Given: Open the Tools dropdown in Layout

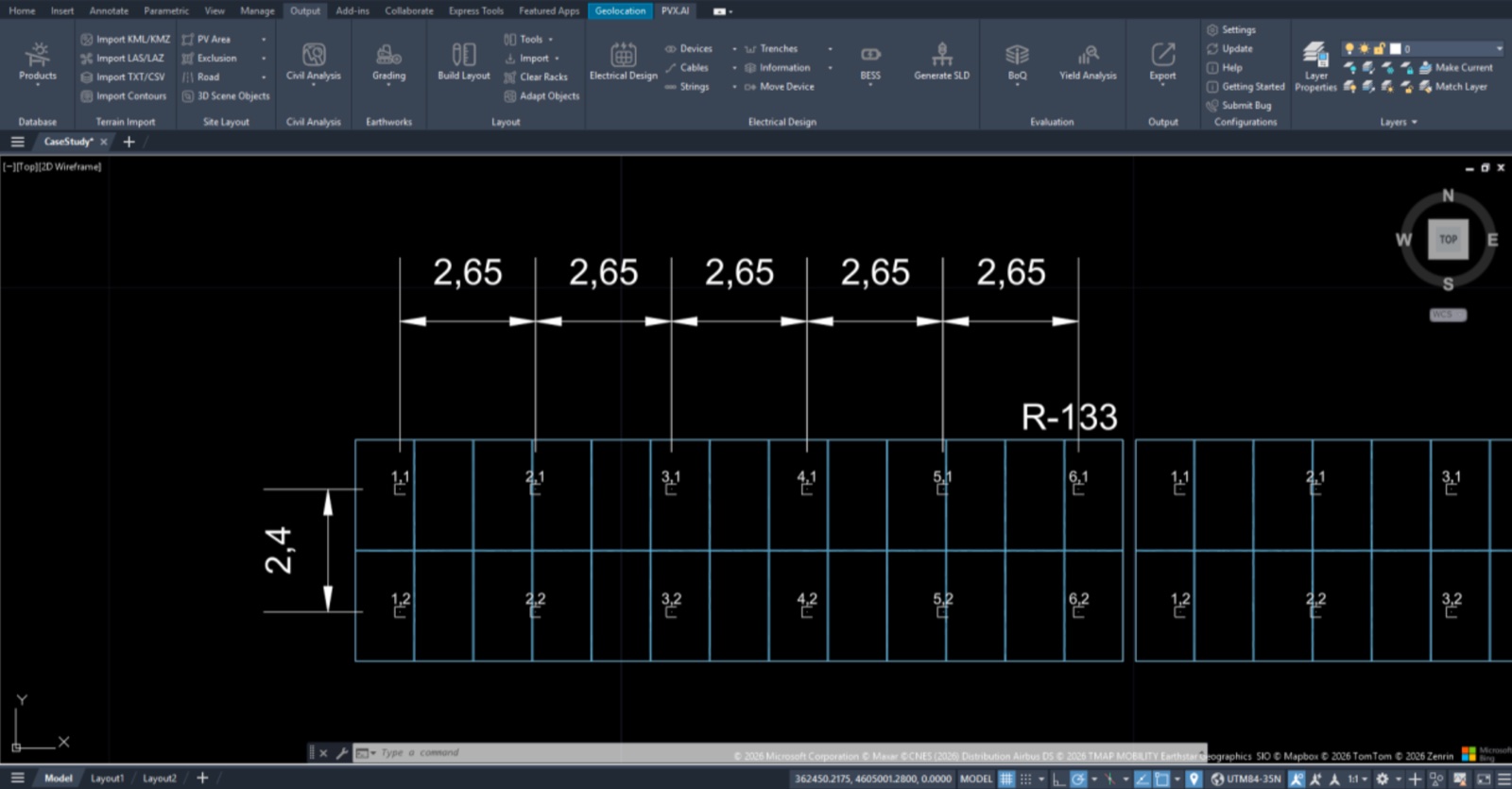Looking at the screenshot, I should 550,39.
